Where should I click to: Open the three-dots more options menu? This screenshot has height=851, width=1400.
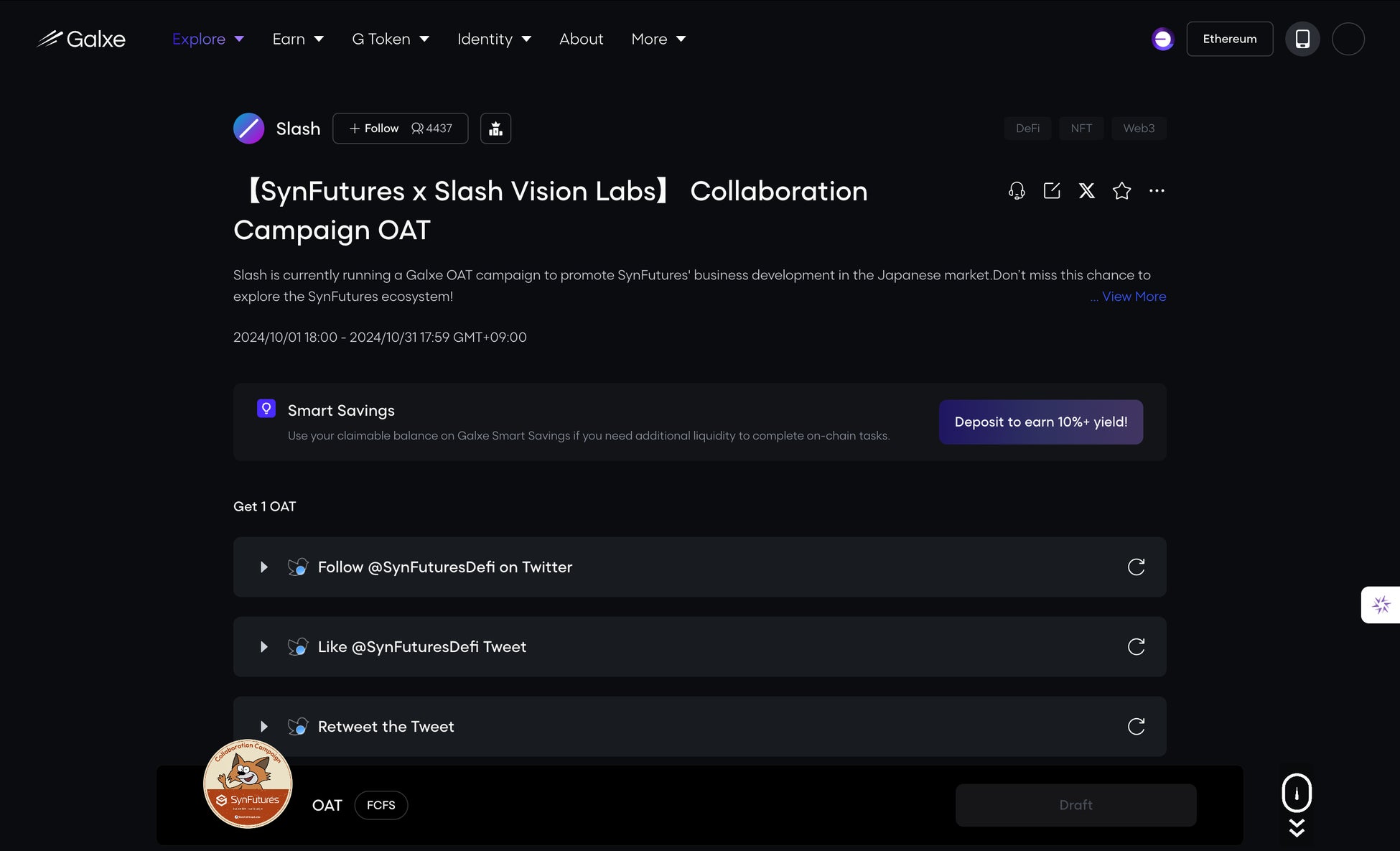tap(1157, 190)
